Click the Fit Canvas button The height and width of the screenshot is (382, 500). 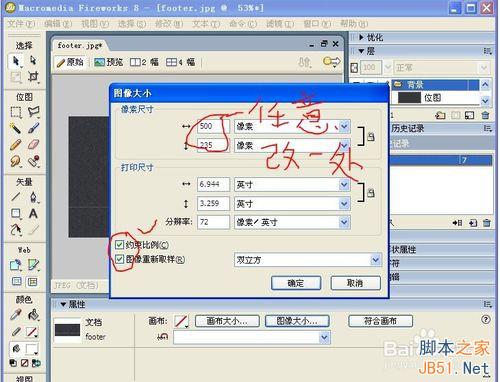click(380, 321)
